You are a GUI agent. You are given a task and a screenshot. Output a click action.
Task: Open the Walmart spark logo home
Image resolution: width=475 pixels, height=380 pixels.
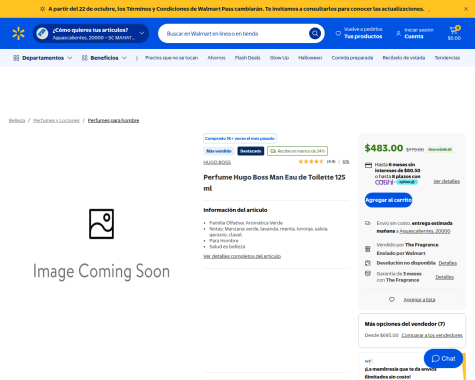(19, 34)
